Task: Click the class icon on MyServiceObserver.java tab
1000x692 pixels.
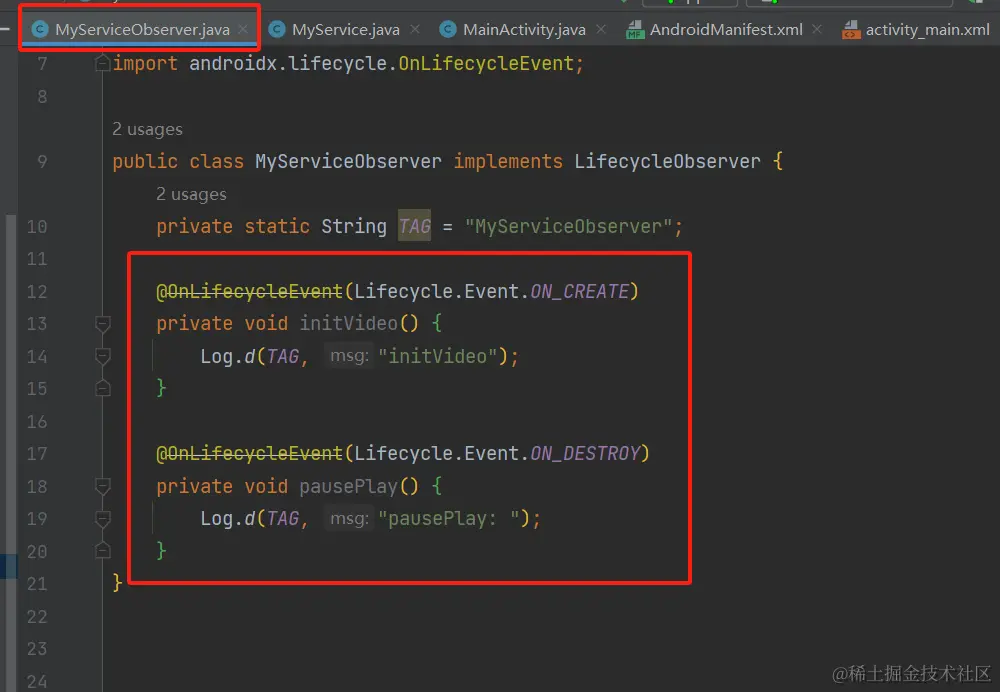Action: (x=40, y=29)
